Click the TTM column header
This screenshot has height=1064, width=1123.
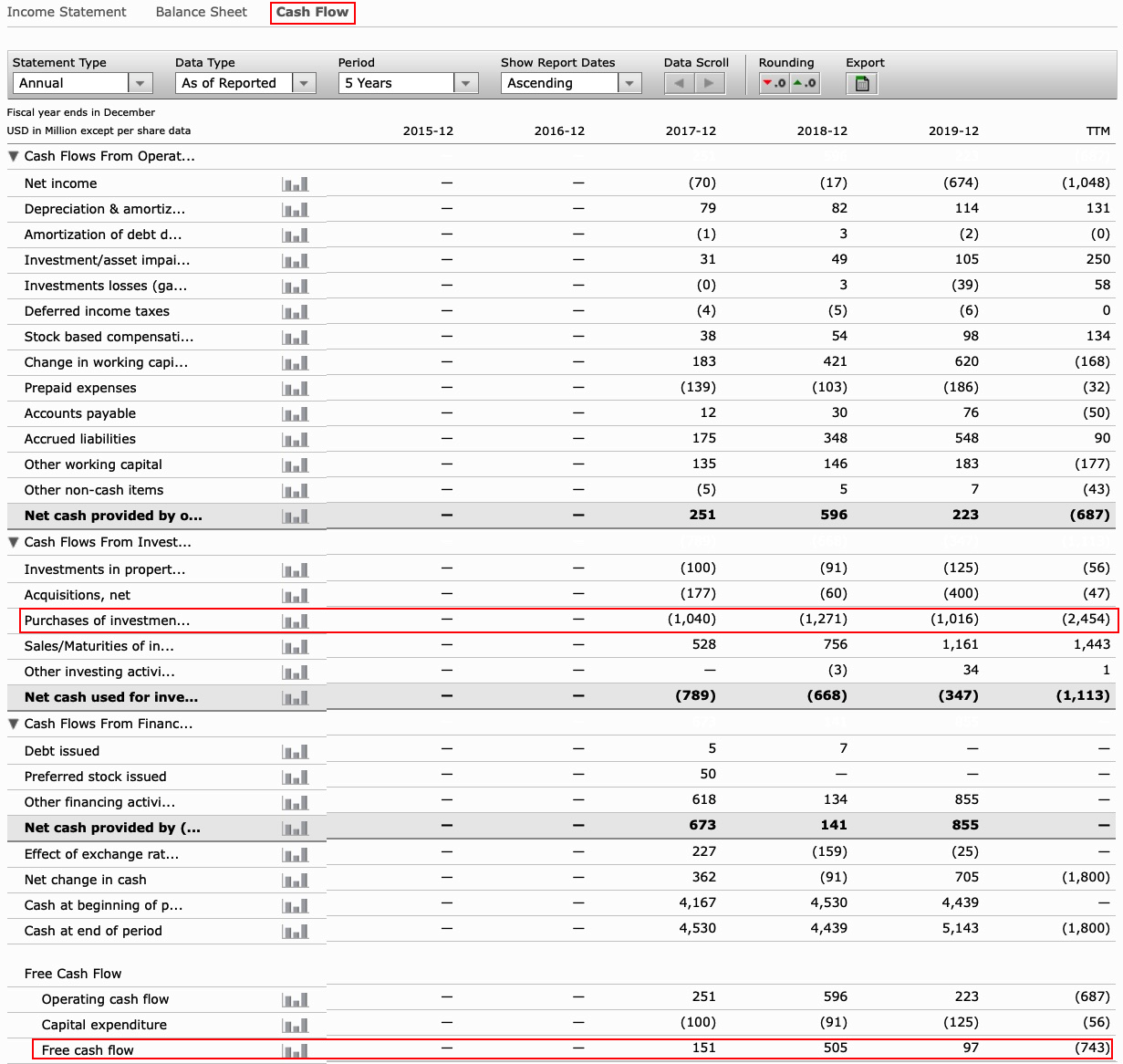click(x=1098, y=131)
